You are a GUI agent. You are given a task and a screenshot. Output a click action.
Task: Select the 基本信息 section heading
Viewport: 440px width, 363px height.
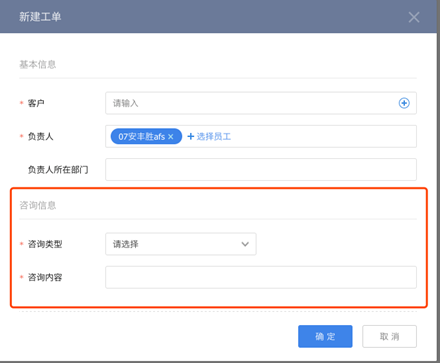click(37, 64)
